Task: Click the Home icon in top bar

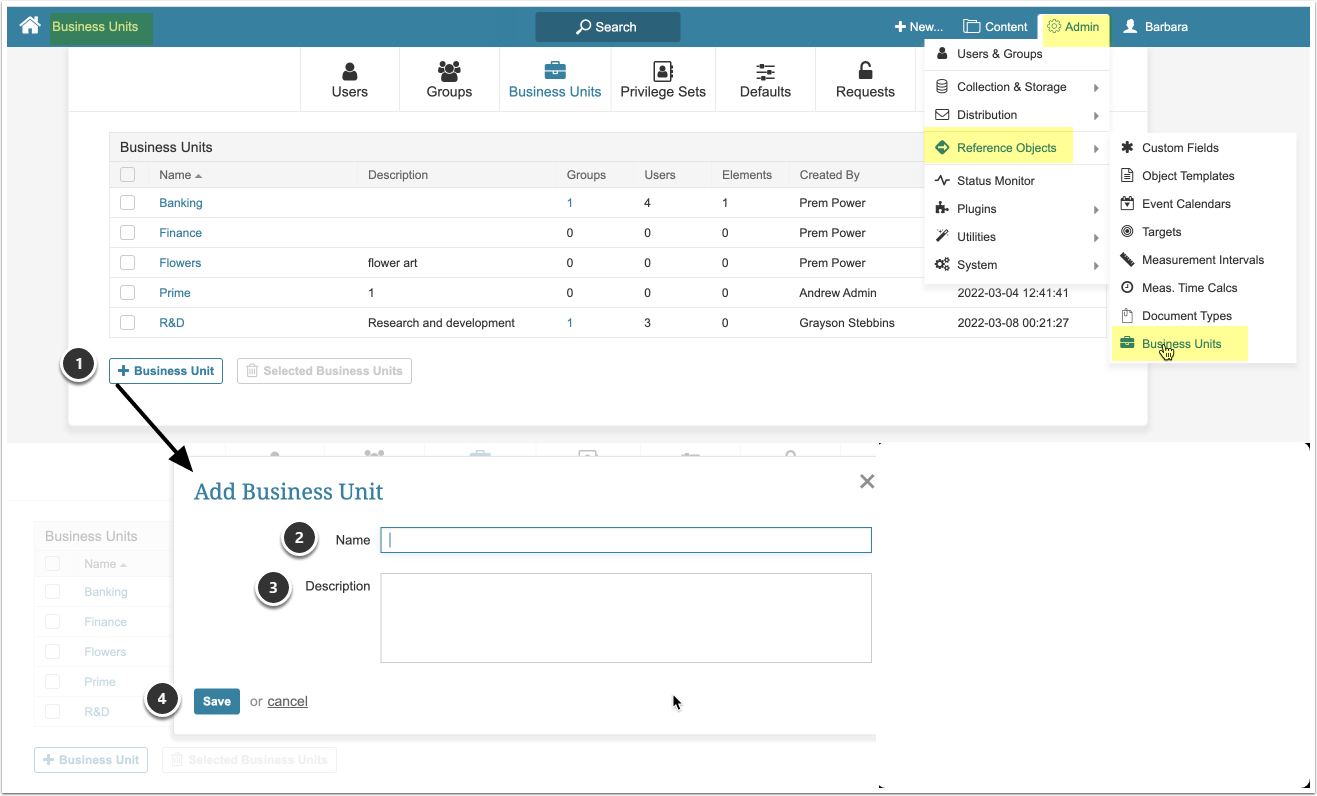Action: [30, 27]
